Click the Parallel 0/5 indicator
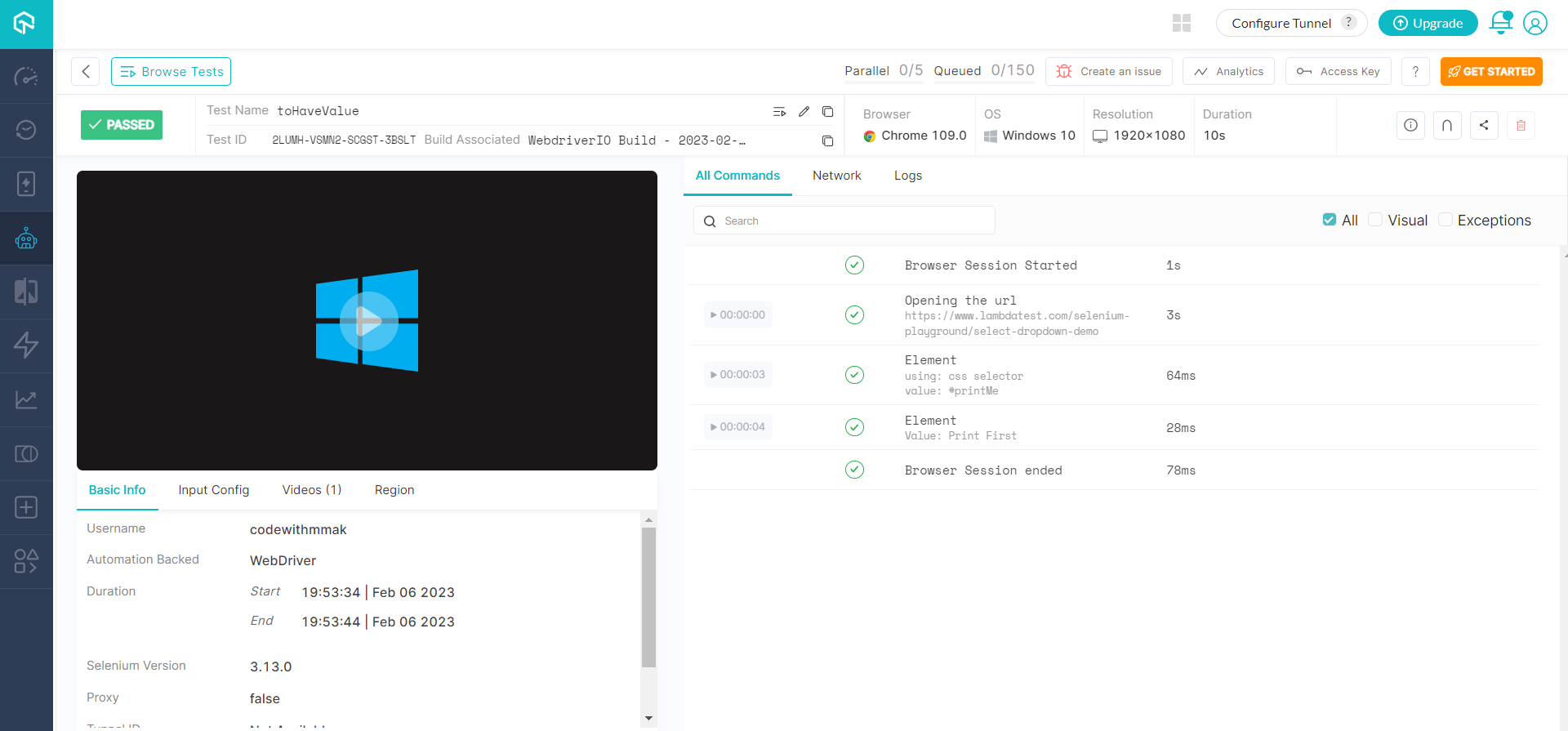 [x=884, y=71]
